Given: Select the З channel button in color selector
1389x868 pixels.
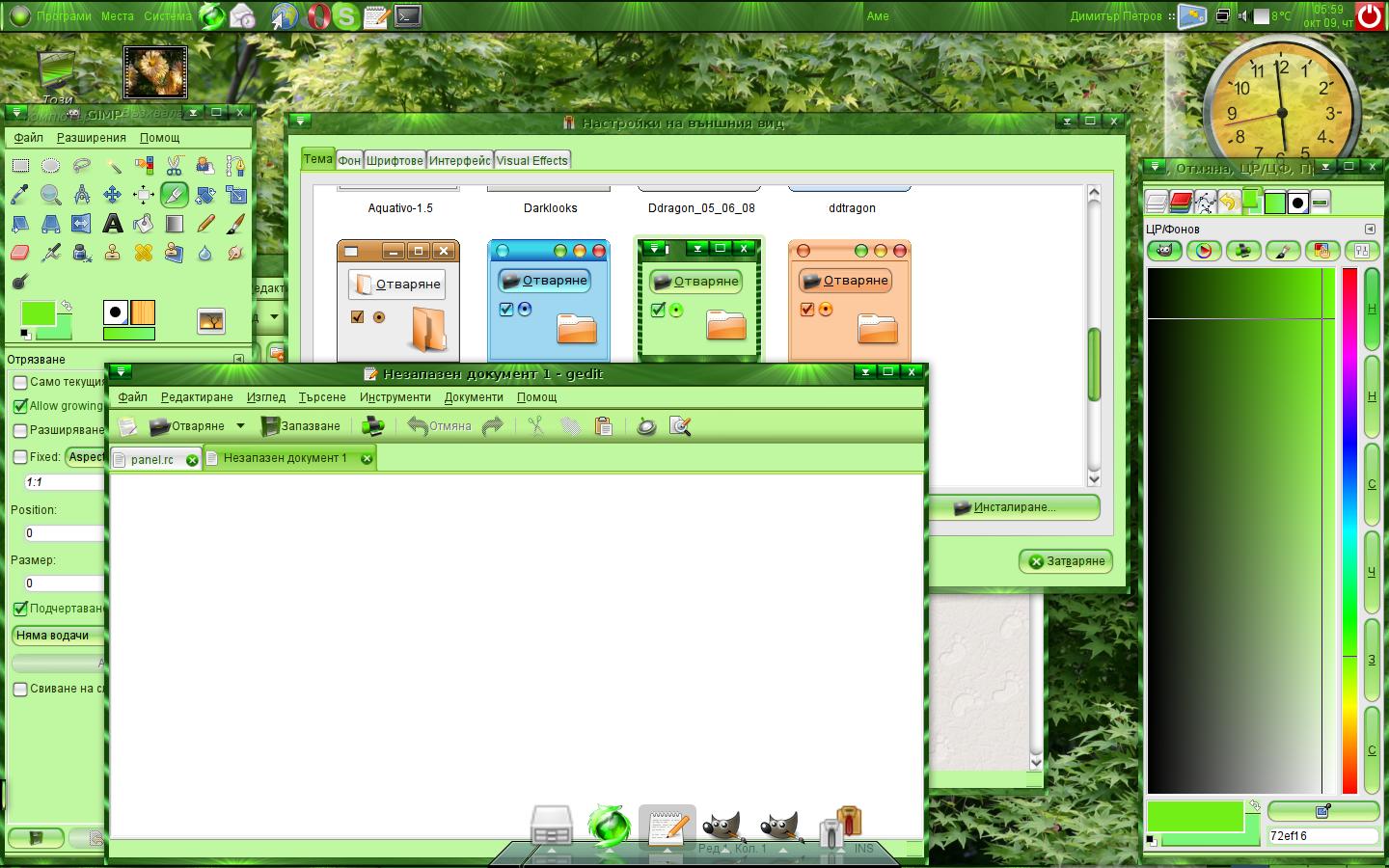Looking at the screenshot, I should [1372, 660].
